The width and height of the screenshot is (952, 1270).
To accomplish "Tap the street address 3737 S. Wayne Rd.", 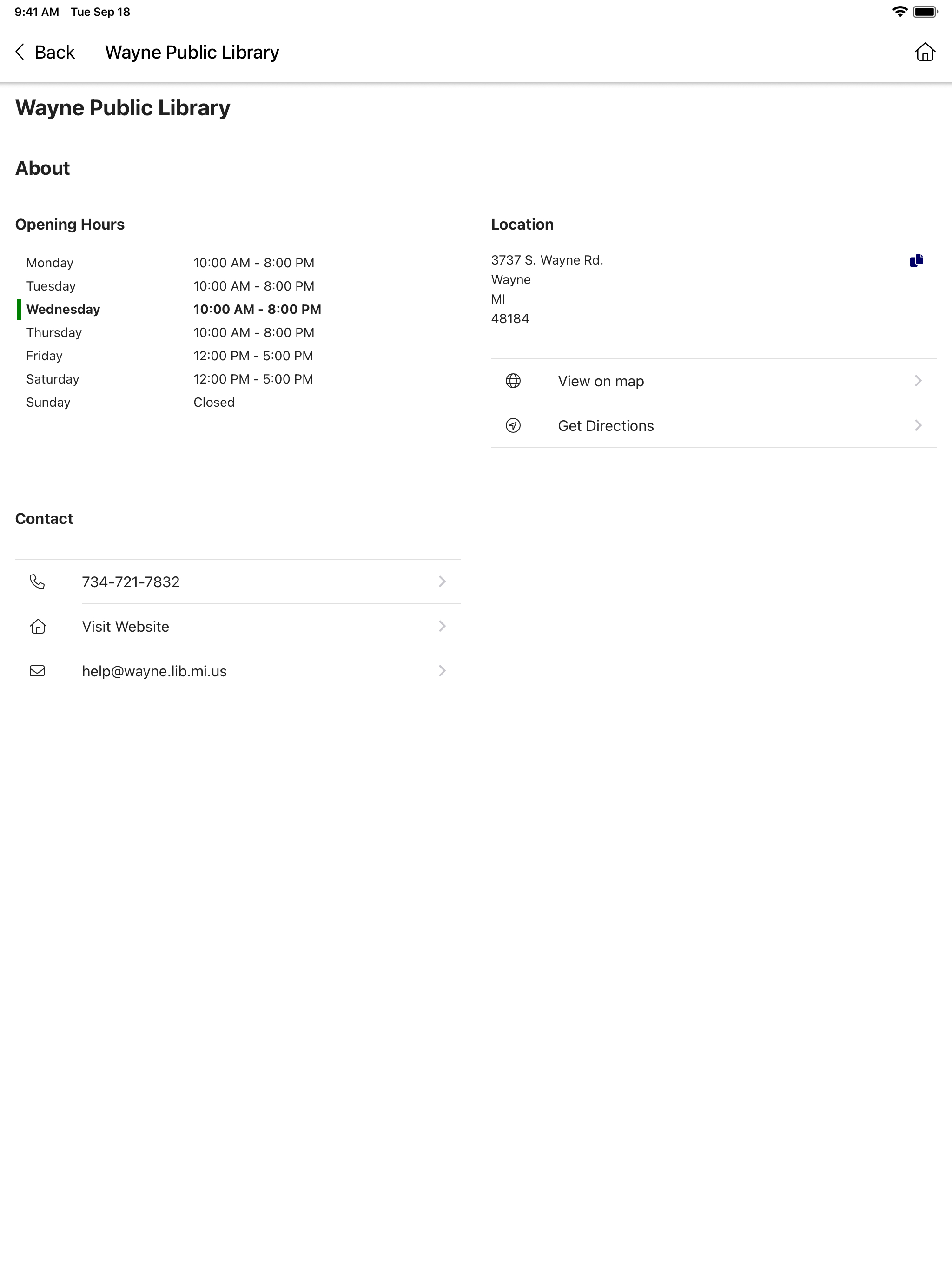I will click(x=547, y=260).
